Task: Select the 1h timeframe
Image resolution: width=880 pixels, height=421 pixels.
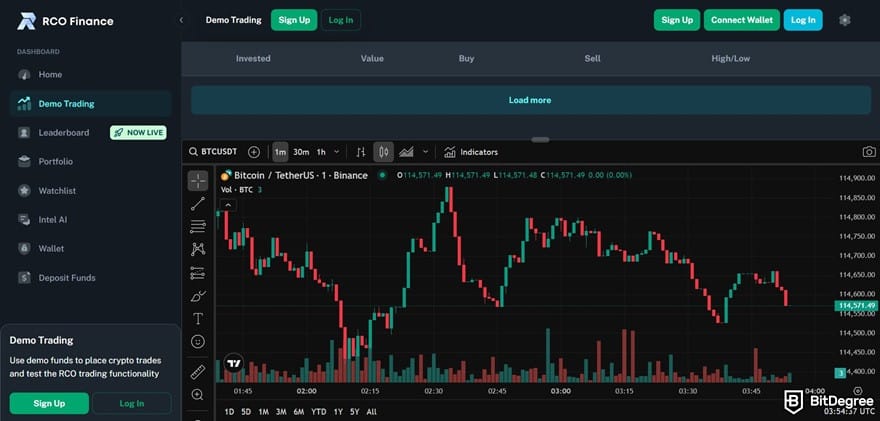Action: (x=321, y=152)
